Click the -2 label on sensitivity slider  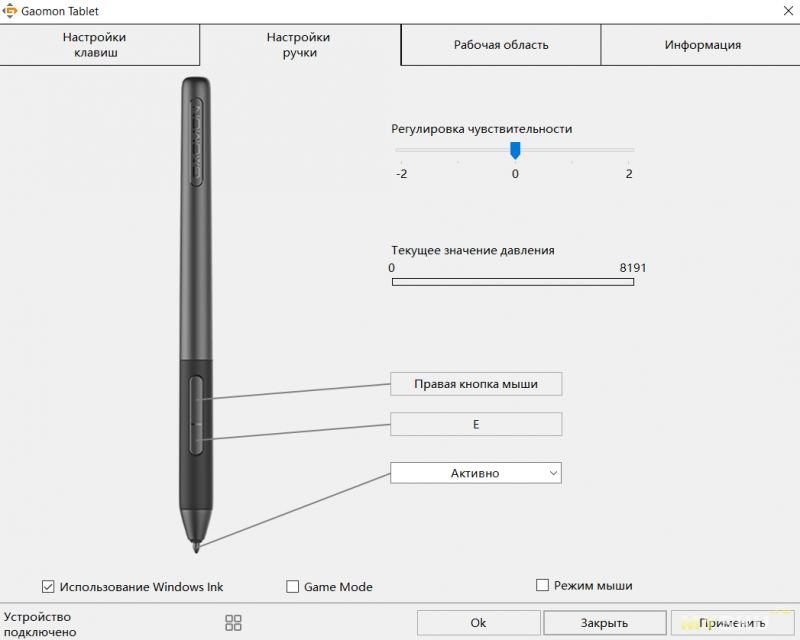[x=402, y=174]
